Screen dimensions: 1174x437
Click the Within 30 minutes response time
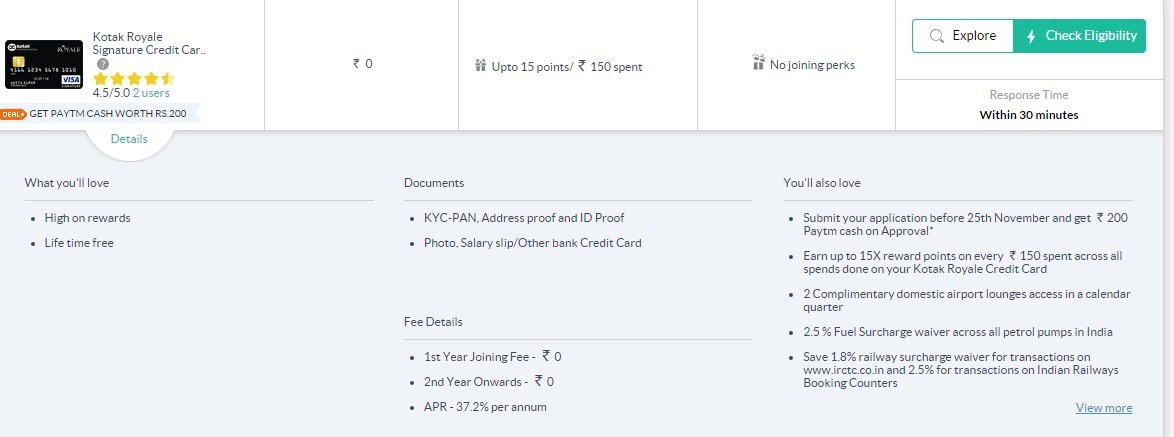[x=1029, y=115]
